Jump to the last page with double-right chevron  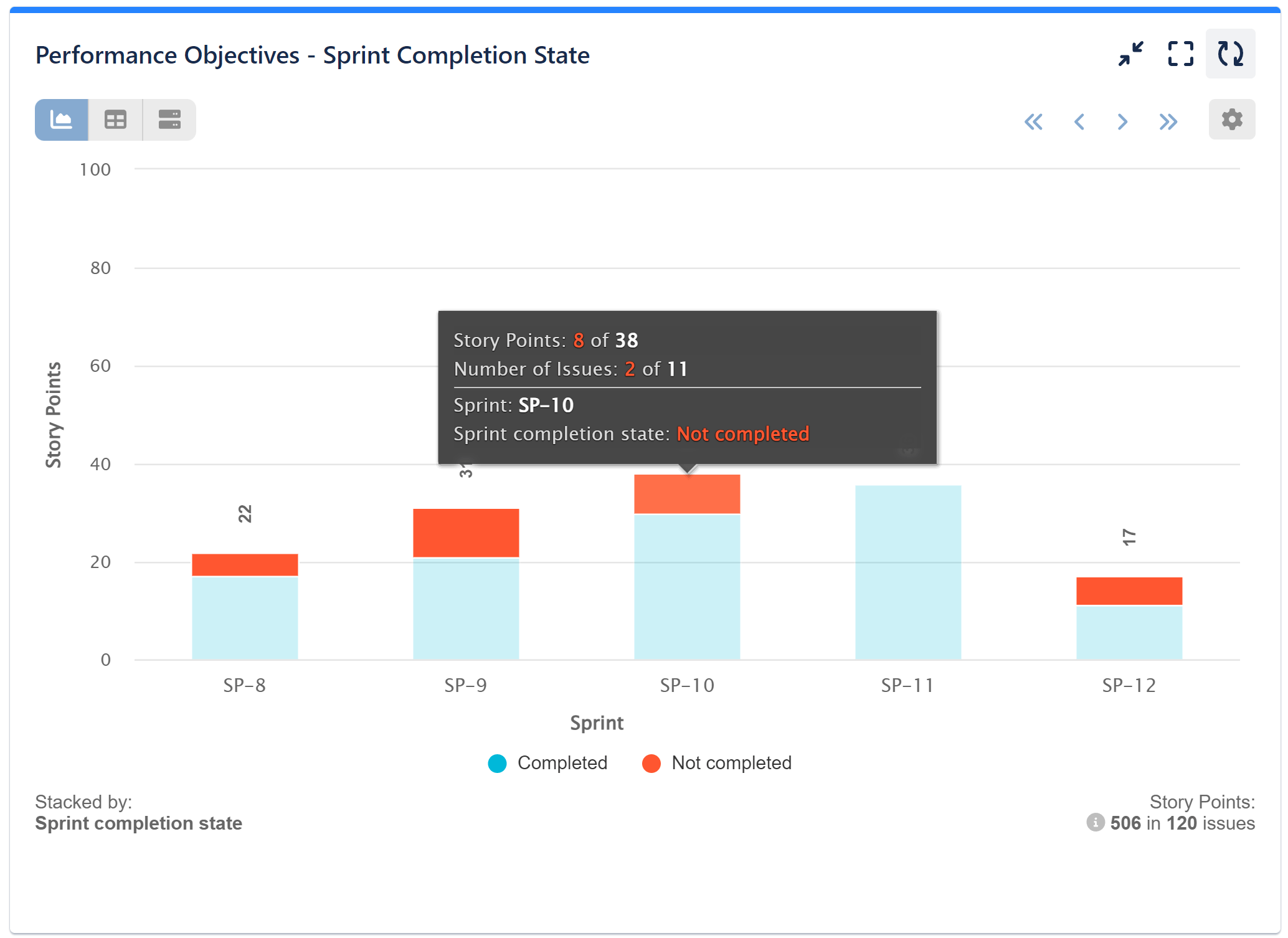[1168, 122]
